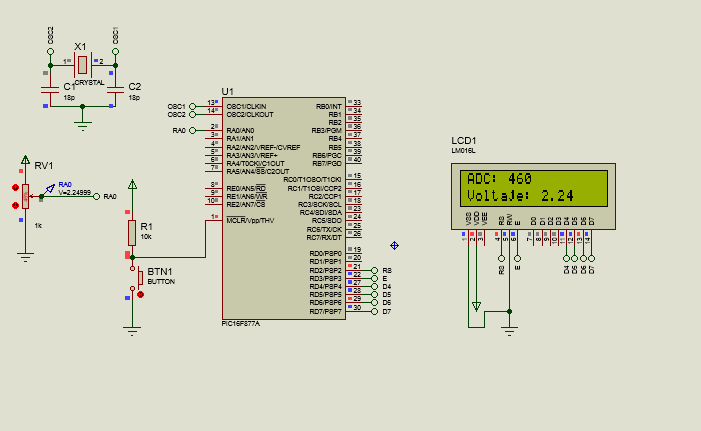Select the power terminal above RV1

(25, 160)
